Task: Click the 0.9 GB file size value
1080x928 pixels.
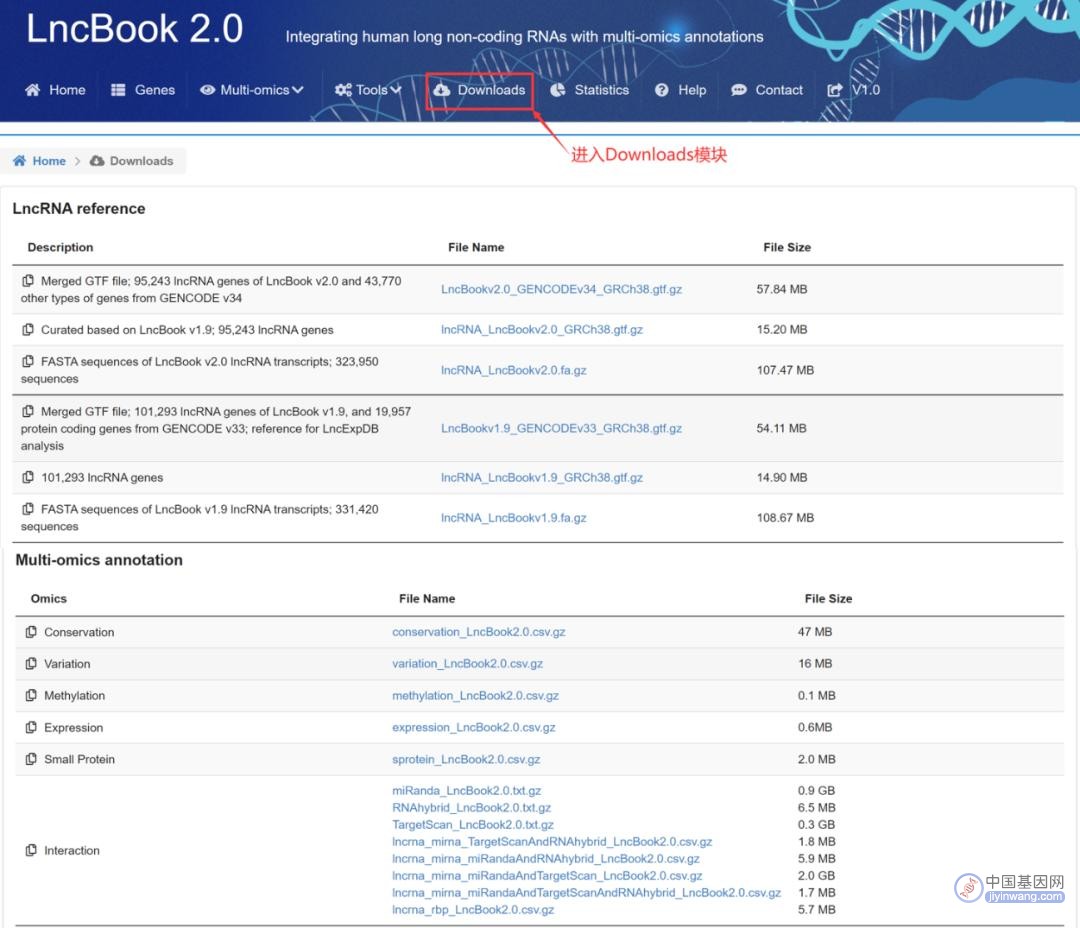Action: coord(816,791)
